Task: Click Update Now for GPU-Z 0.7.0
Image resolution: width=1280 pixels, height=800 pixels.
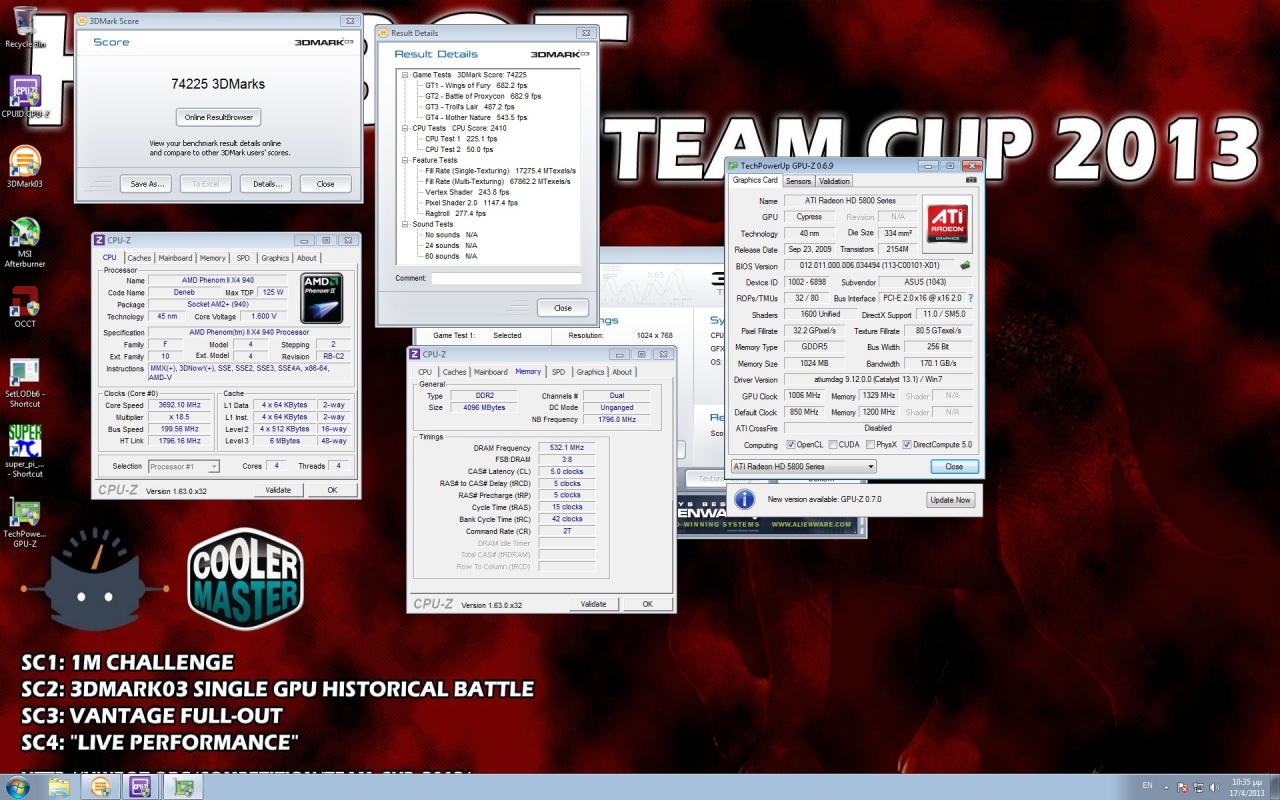Action: tap(950, 499)
